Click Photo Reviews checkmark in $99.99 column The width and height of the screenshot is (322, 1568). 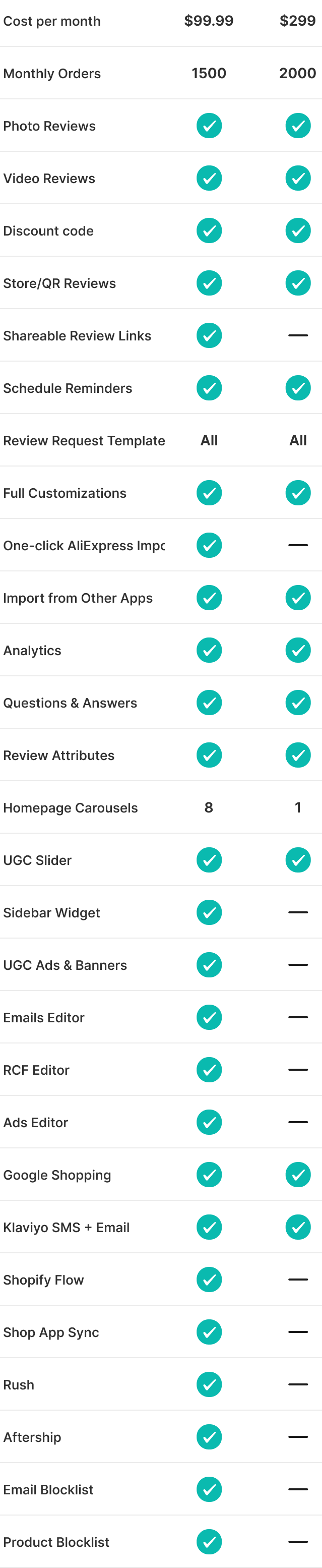(x=209, y=126)
